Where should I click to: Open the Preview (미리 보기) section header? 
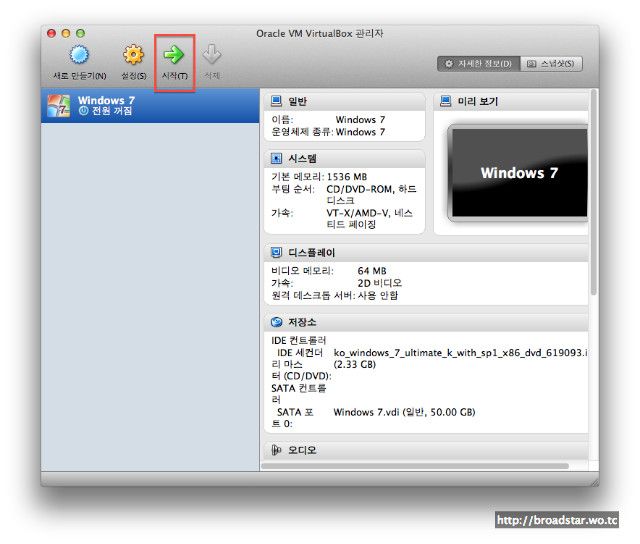(x=511, y=101)
